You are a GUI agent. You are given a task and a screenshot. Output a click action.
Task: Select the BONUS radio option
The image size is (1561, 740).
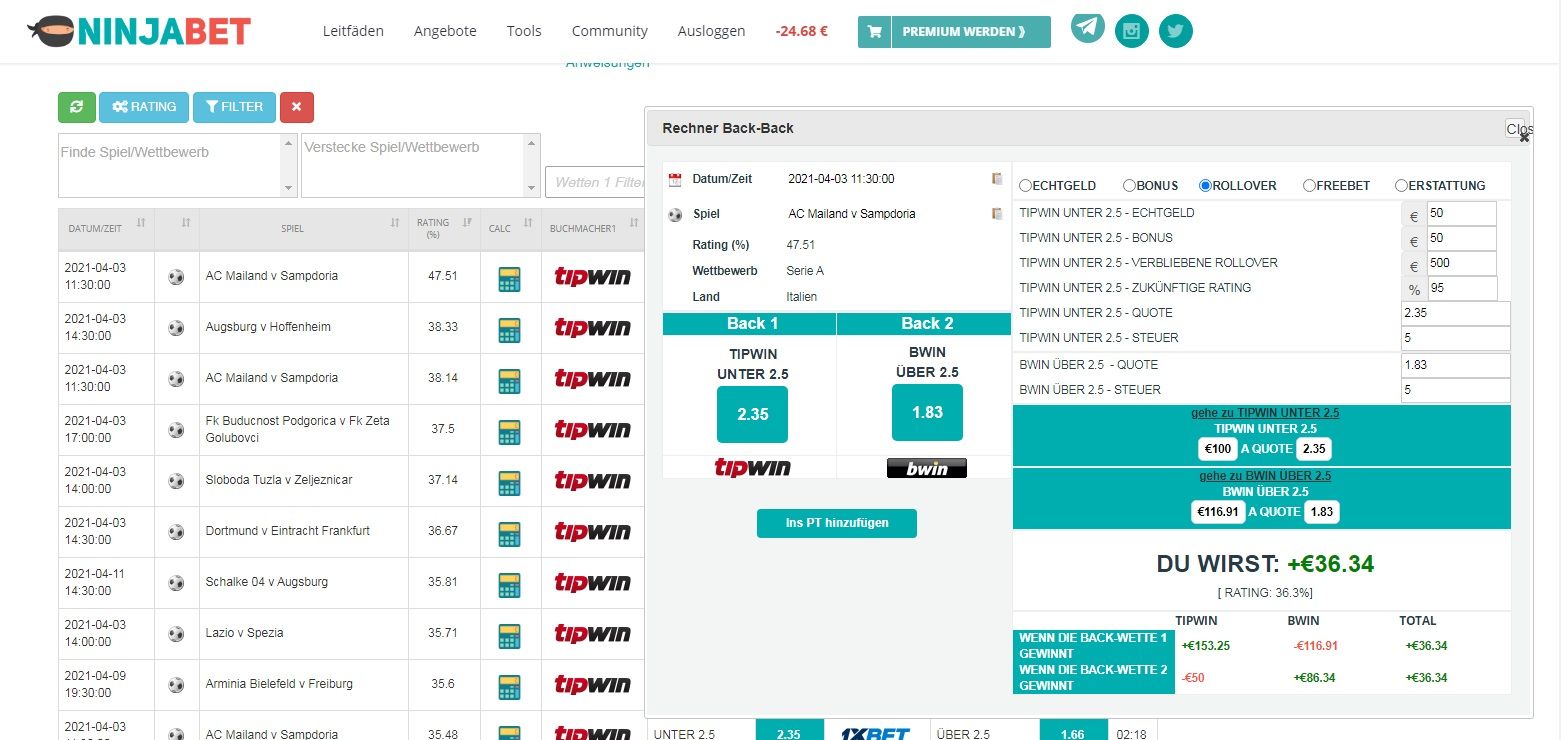tap(1129, 186)
